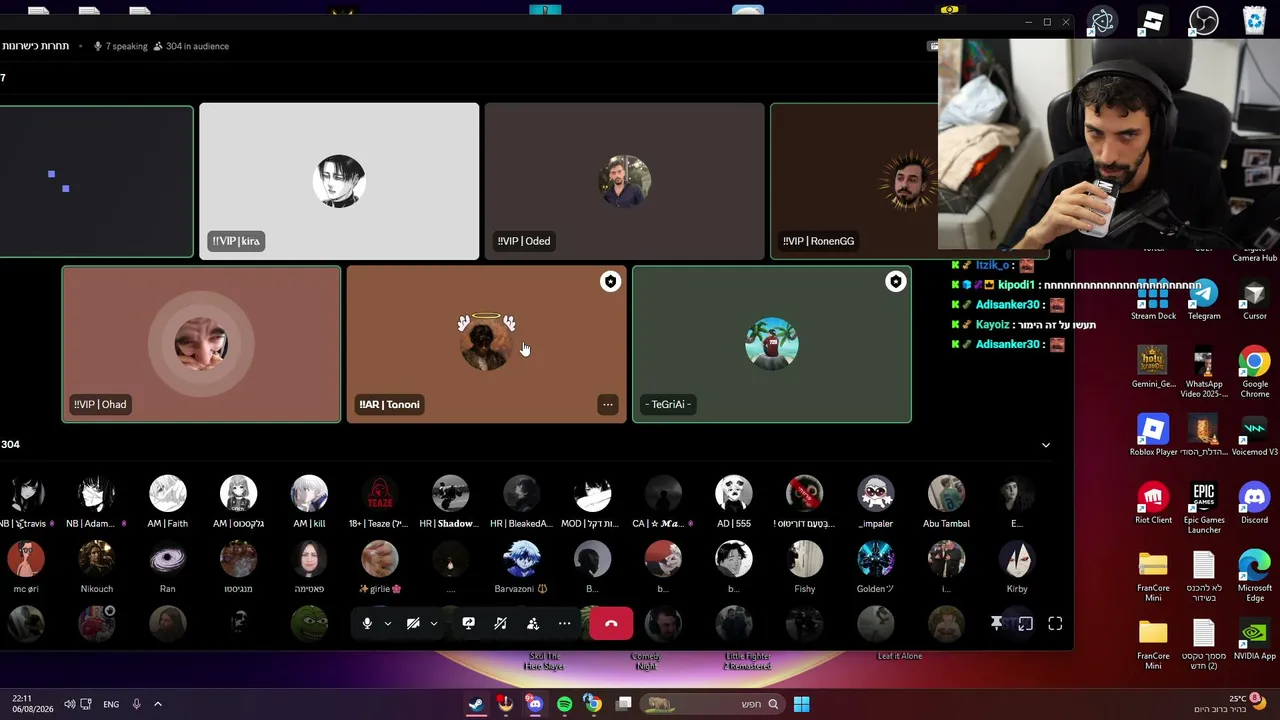Click the moderator badge on TeGriAi's tile

tap(895, 282)
